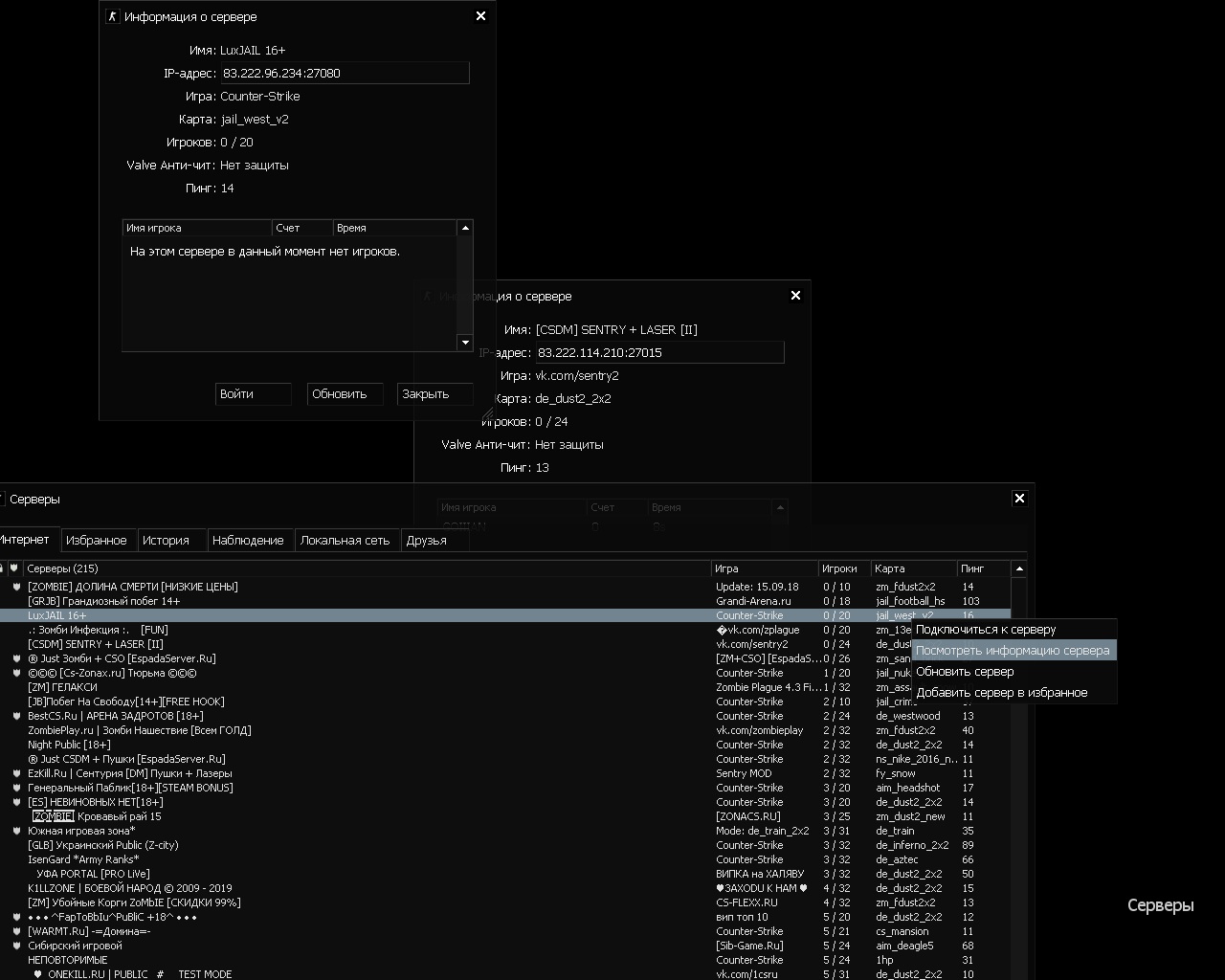Screen dimensions: 1225x980
Task: Open the История tab
Action: (x=166, y=541)
